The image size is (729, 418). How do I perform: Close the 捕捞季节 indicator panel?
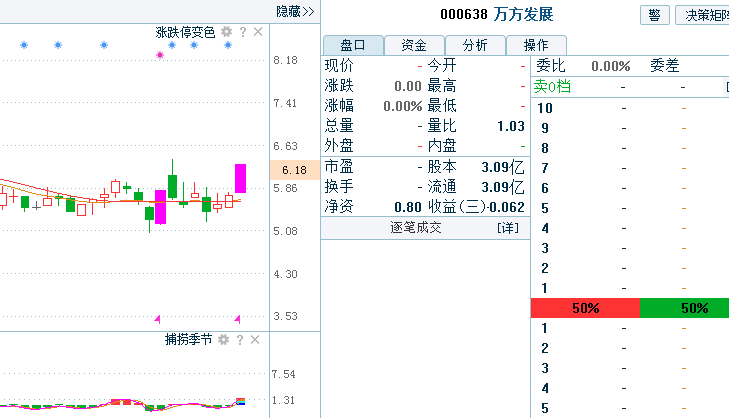click(x=258, y=340)
